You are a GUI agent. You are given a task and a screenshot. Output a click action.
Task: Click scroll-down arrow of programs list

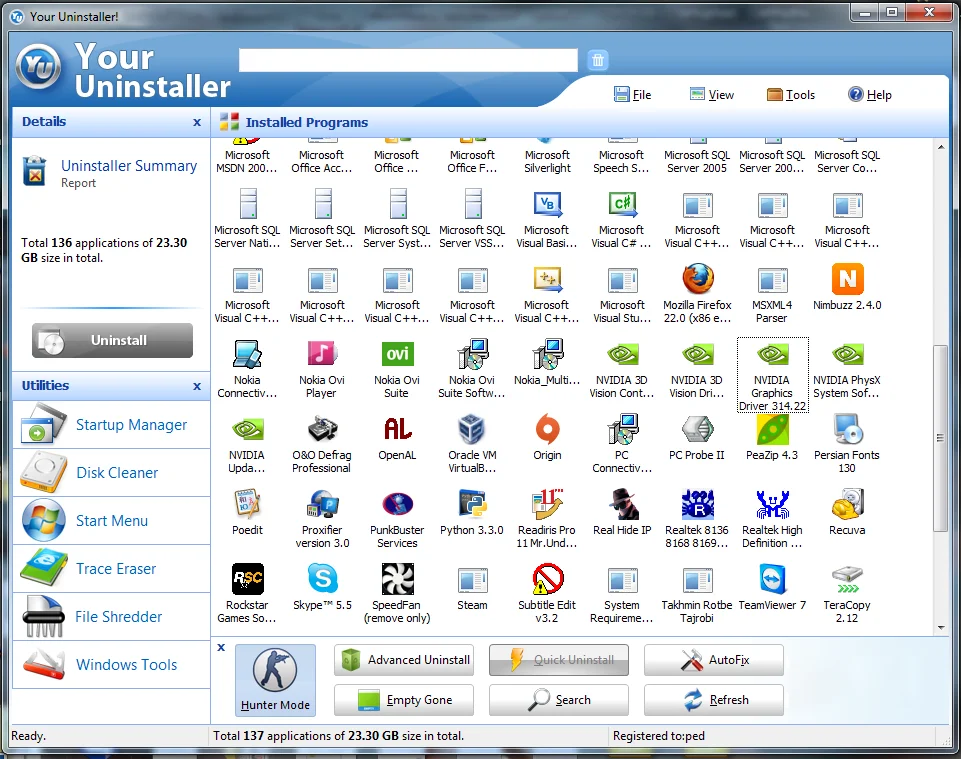941,628
